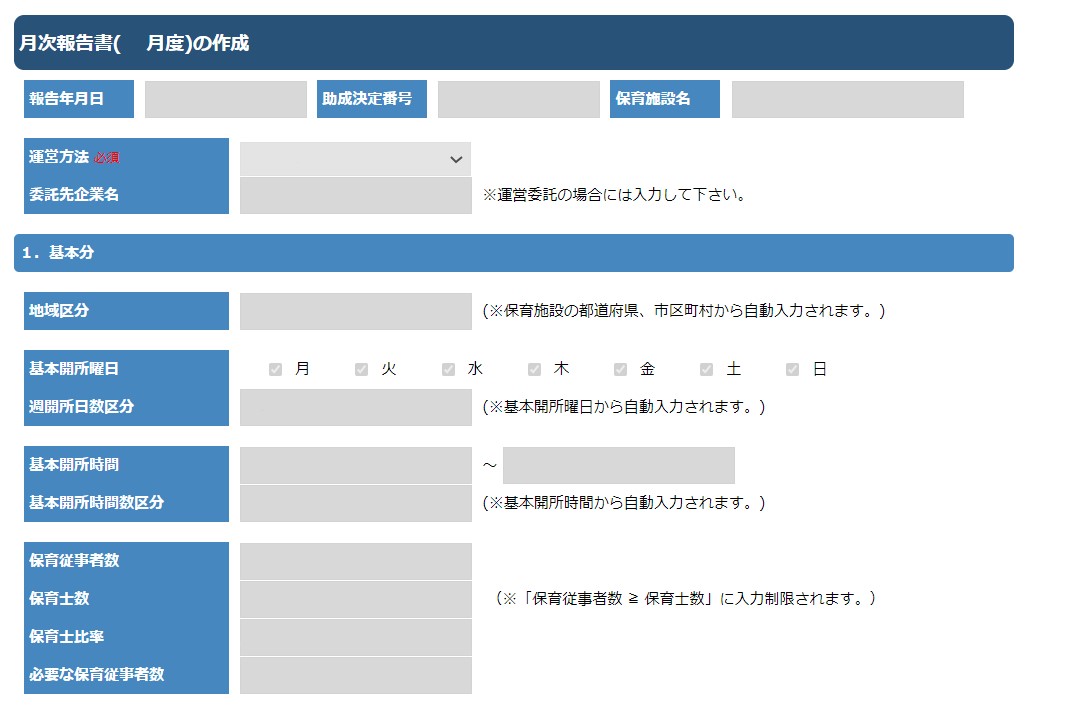Select the 基本開所時間数区分 field
The width and height of the screenshot is (1091, 709).
[x=355, y=503]
